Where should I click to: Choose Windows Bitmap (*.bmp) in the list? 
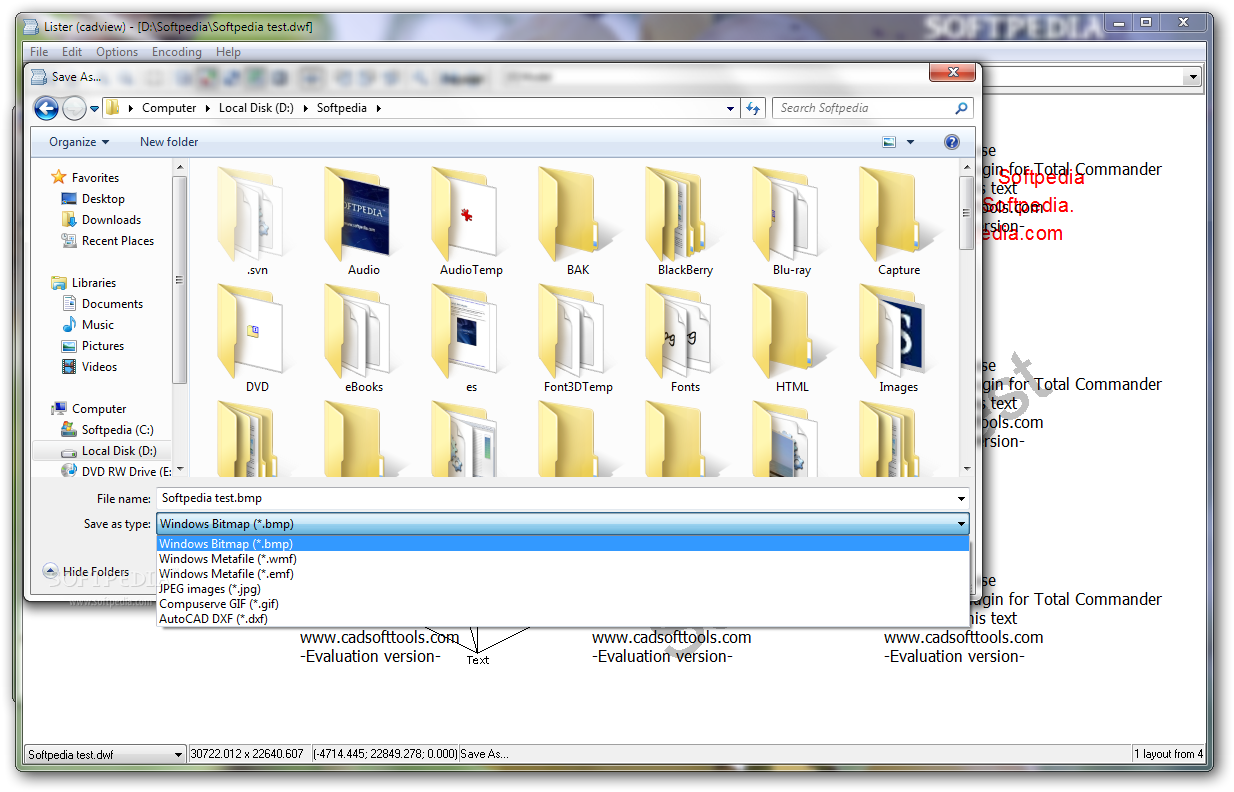[563, 544]
